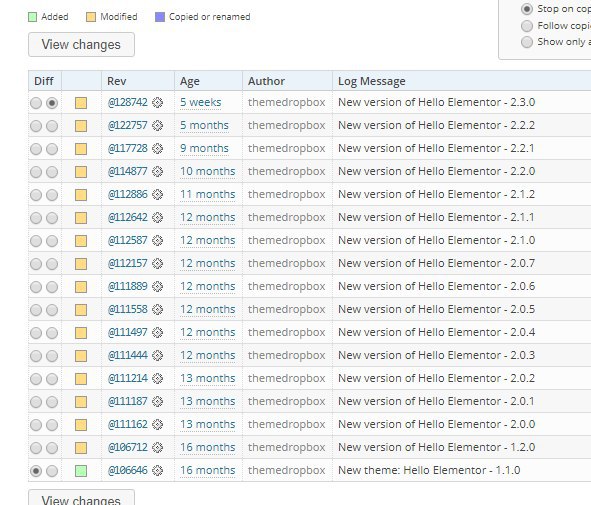Click the 10 months age link
Image resolution: width=591 pixels, height=505 pixels.
pos(208,171)
